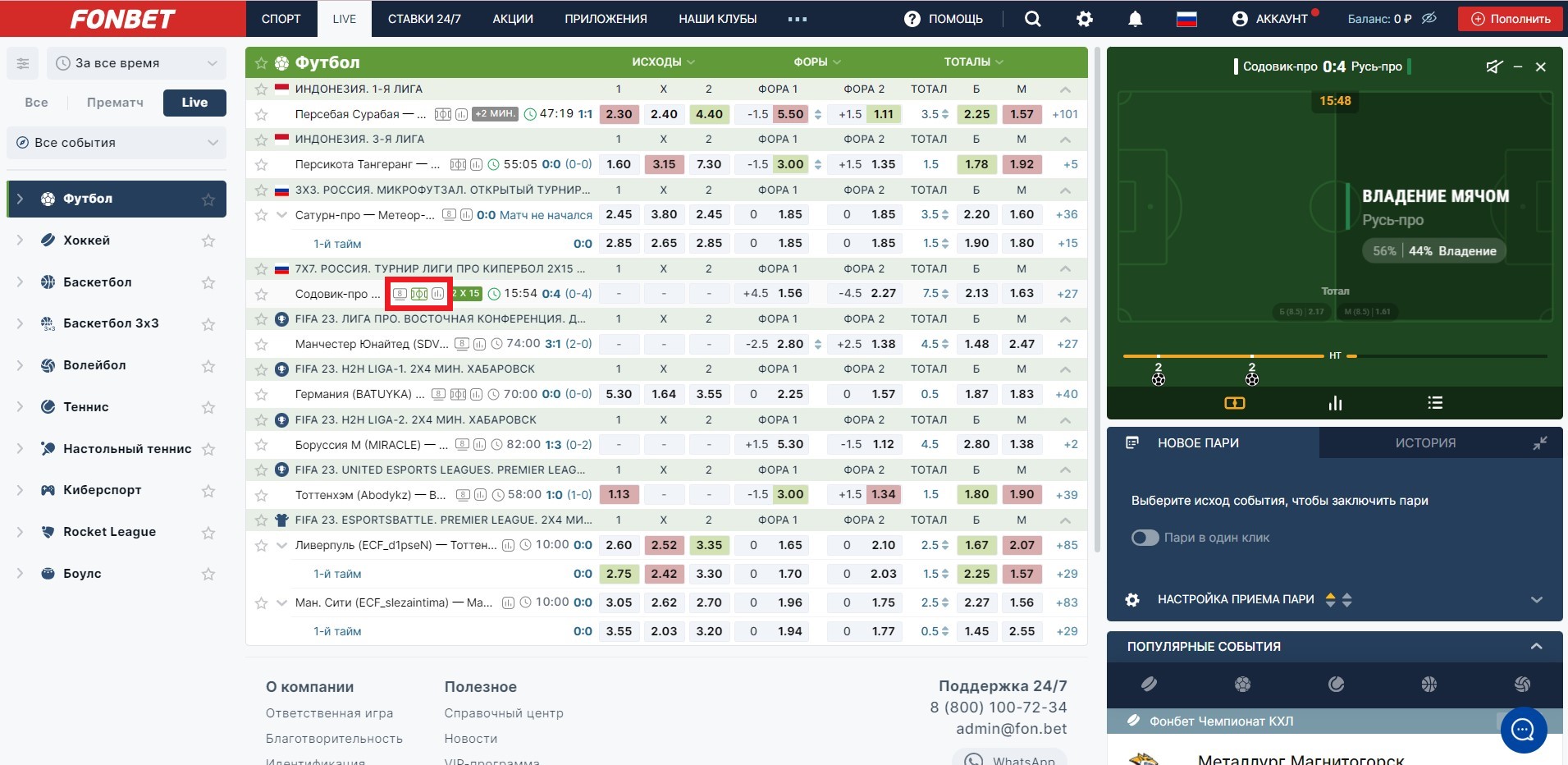
Task: Open the filter sliders icon in sidebar
Action: [23, 63]
